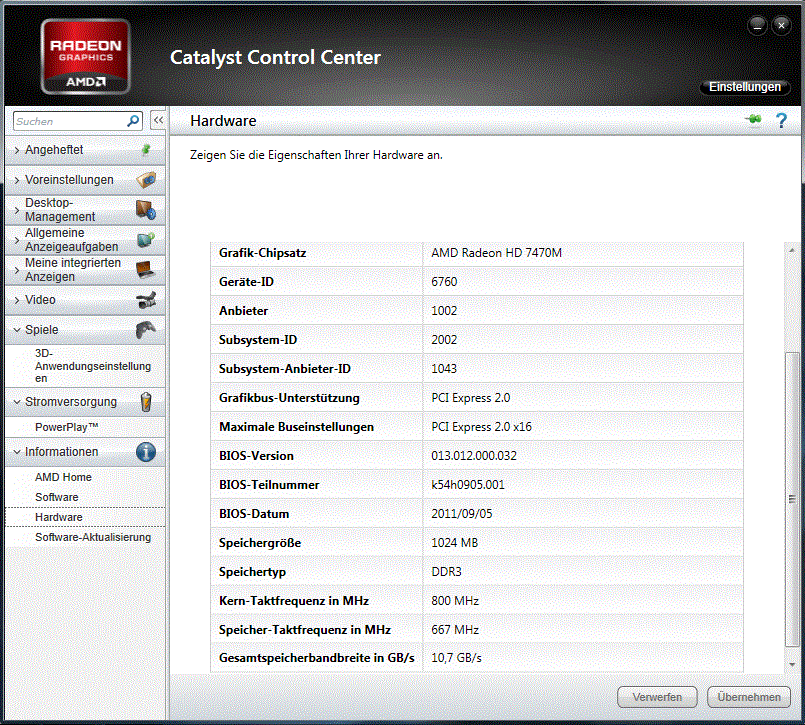The width and height of the screenshot is (805, 725).
Task: Click the Voreinstellungen presets icon
Action: (x=146, y=180)
